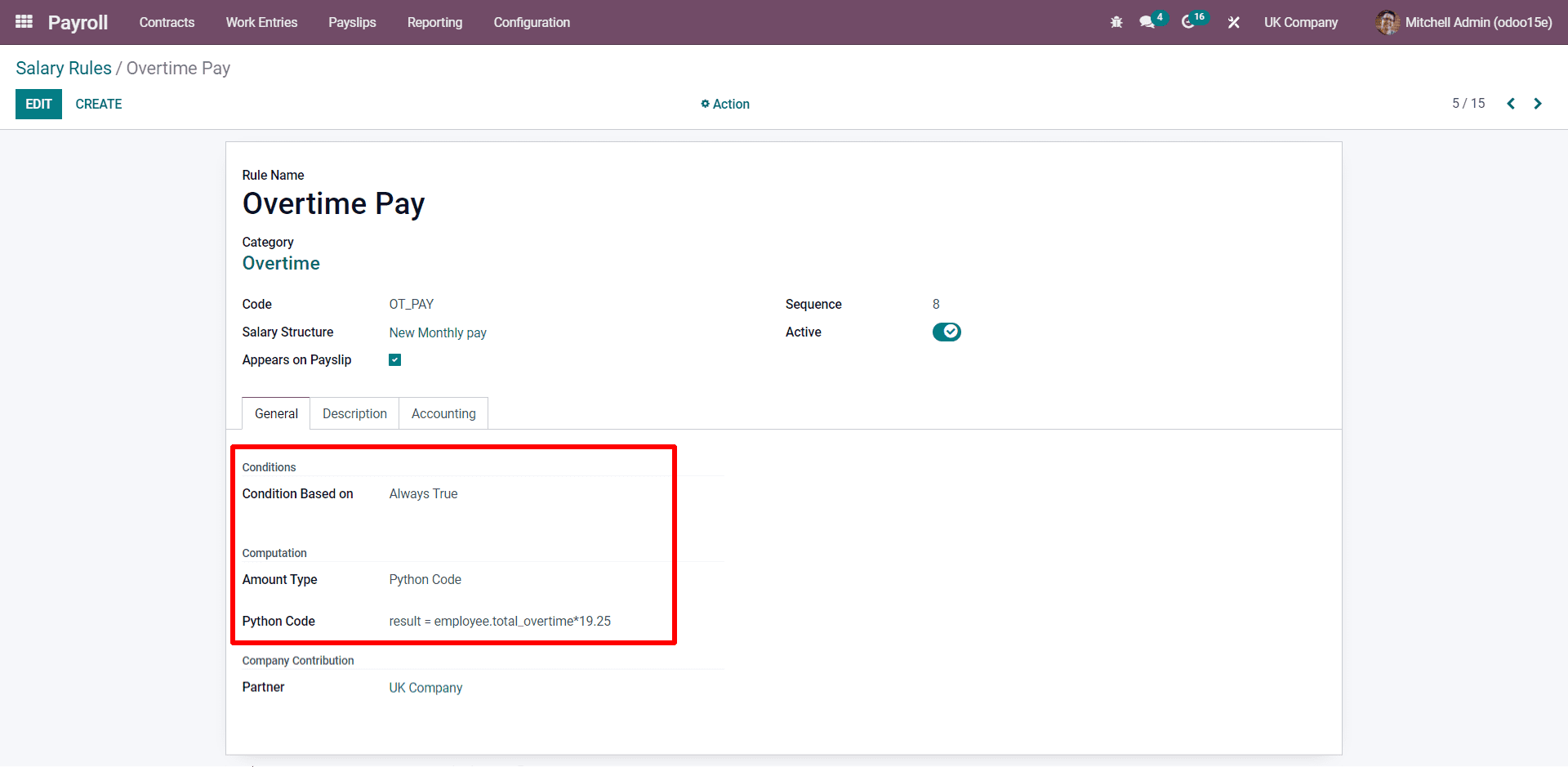1568x767 pixels.
Task: Toggle Appears on Payslip checkbox
Action: coord(395,360)
